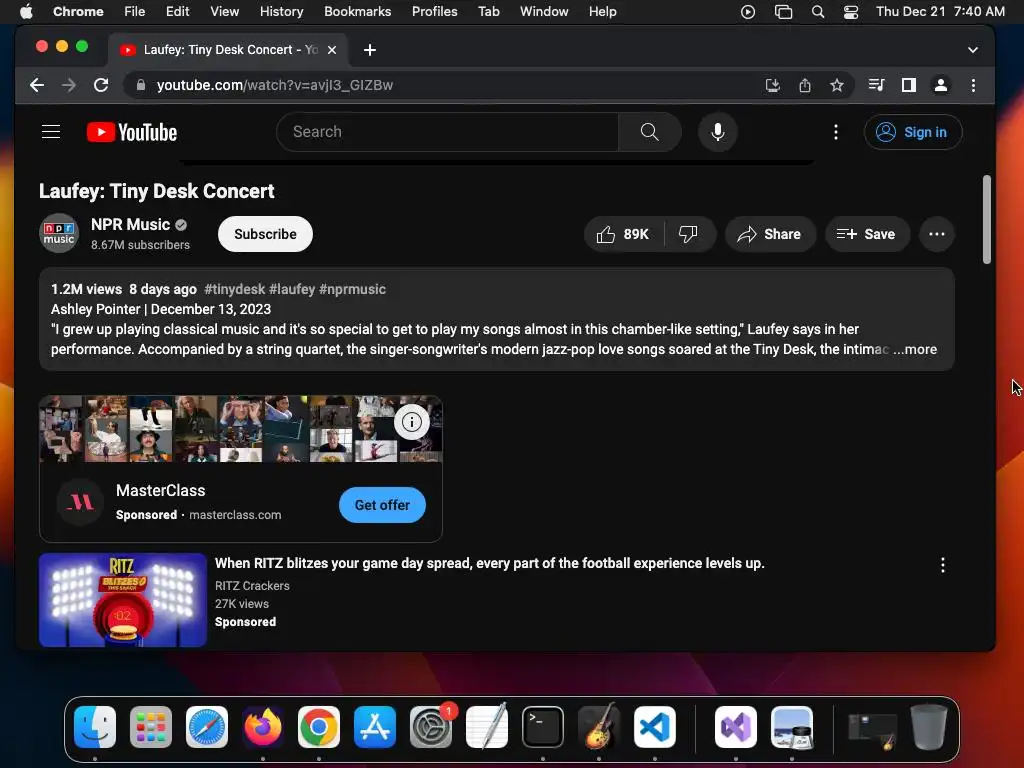Image resolution: width=1024 pixels, height=768 pixels.
Task: Open the Apple menu
Action: [26, 11]
